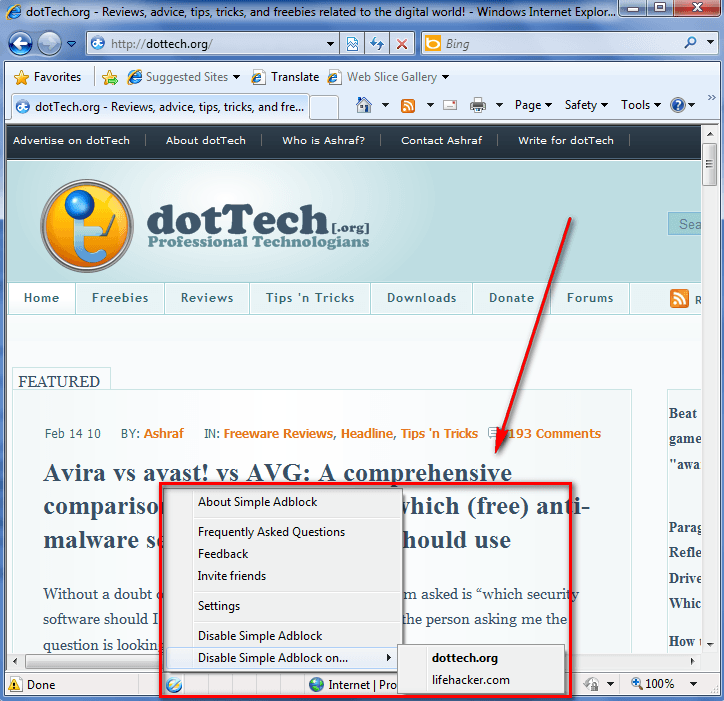Select dottech.org in the submenu
Image resolution: width=724 pixels, height=701 pixels.
[464, 658]
